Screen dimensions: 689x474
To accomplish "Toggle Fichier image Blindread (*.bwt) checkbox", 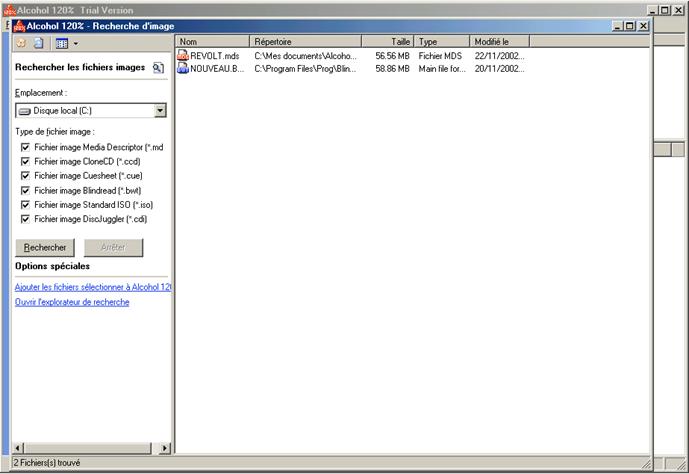I will click(x=25, y=190).
